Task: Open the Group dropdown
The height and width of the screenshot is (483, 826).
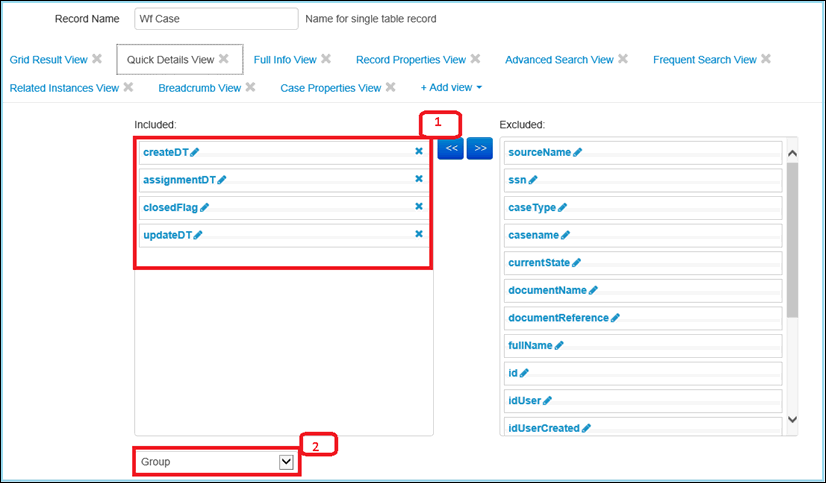Action: (285, 462)
